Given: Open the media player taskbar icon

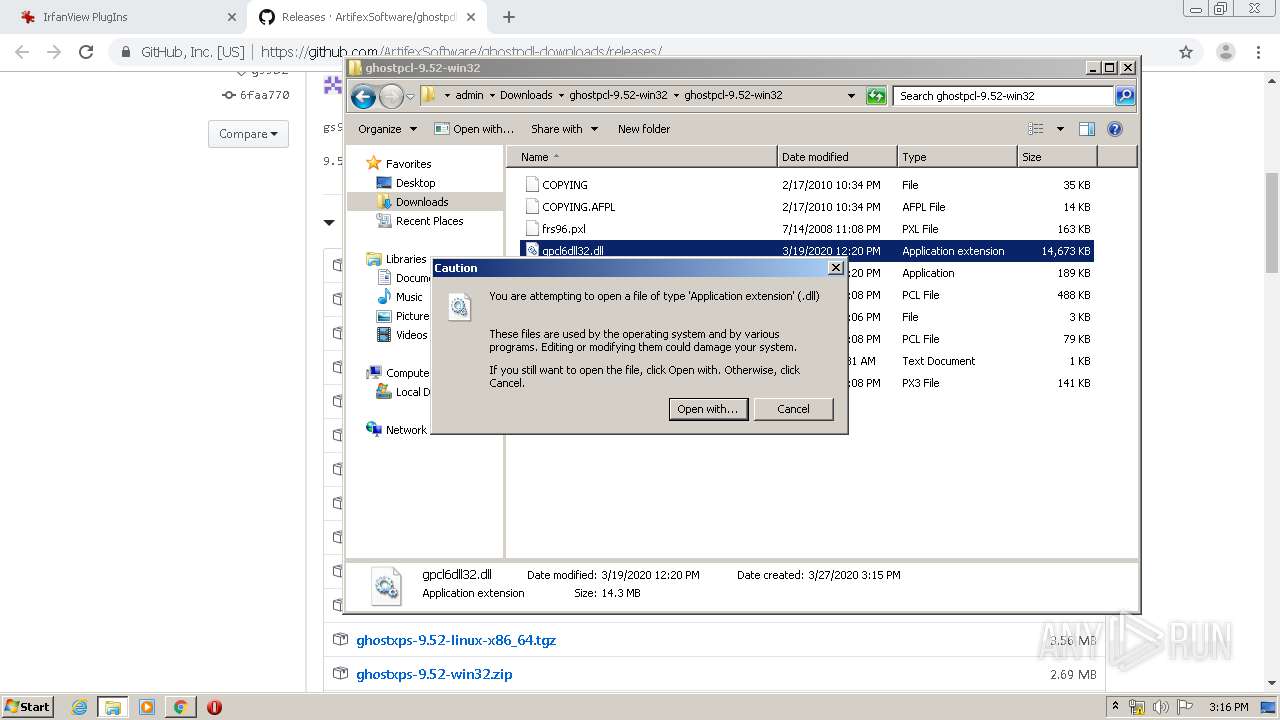Looking at the screenshot, I should [x=147, y=707].
